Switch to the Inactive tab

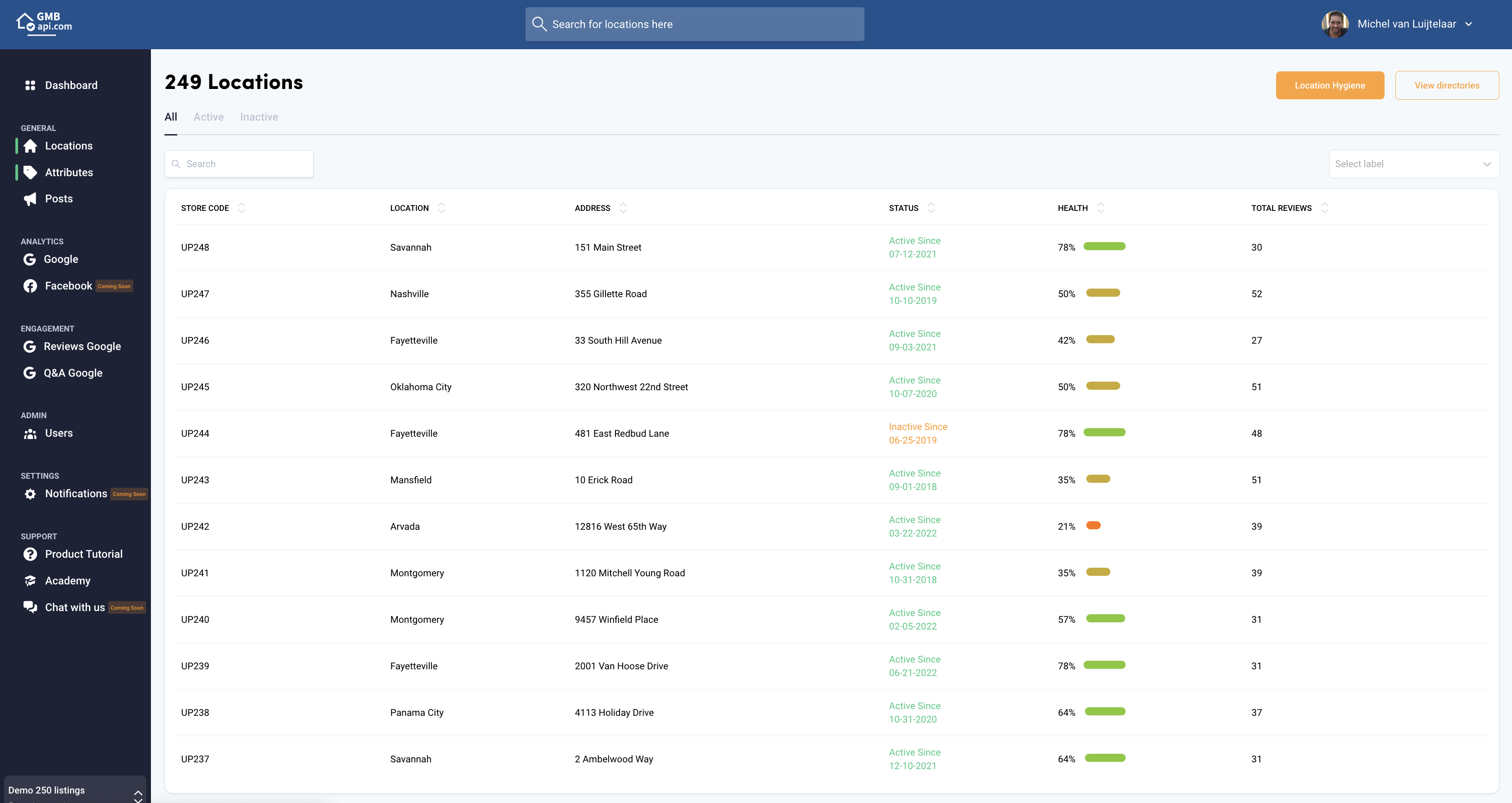[259, 117]
